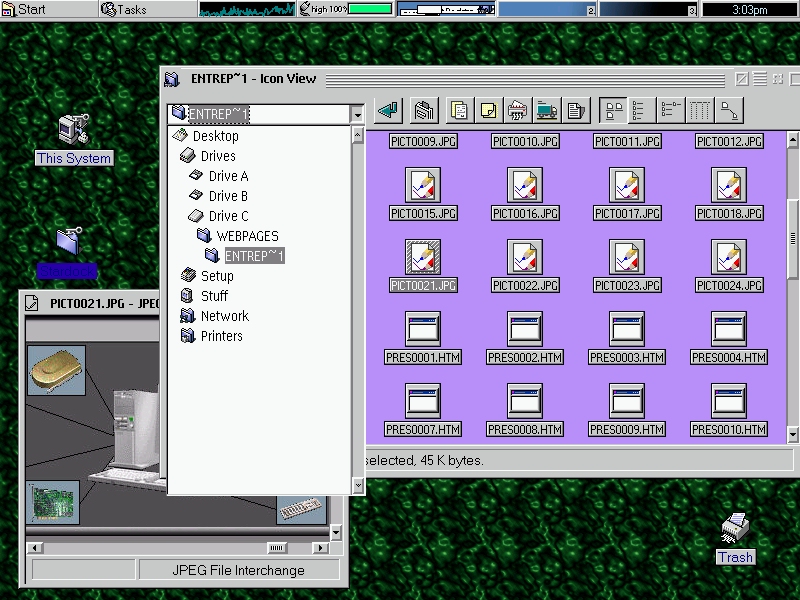Select the PRES0010.HTM file icon
The width and height of the screenshot is (800, 600).
(x=729, y=401)
